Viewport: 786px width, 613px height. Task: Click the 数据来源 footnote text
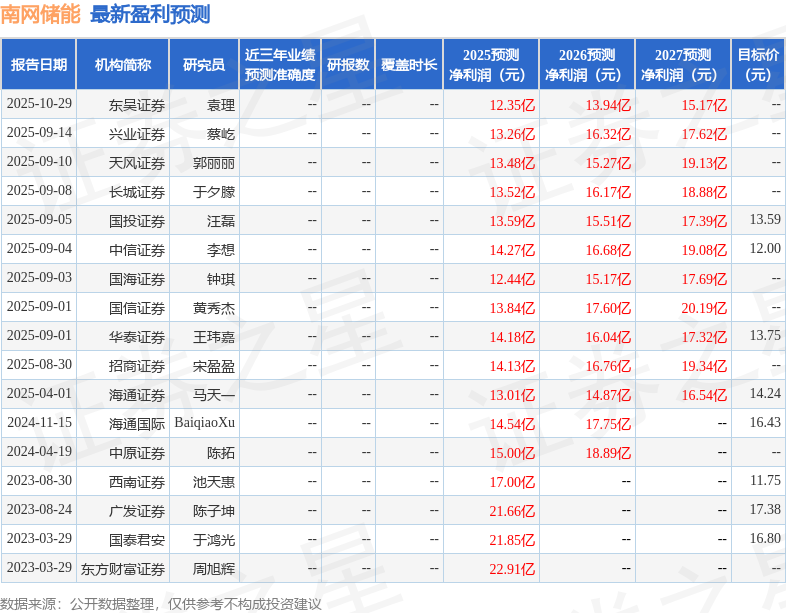point(160,604)
